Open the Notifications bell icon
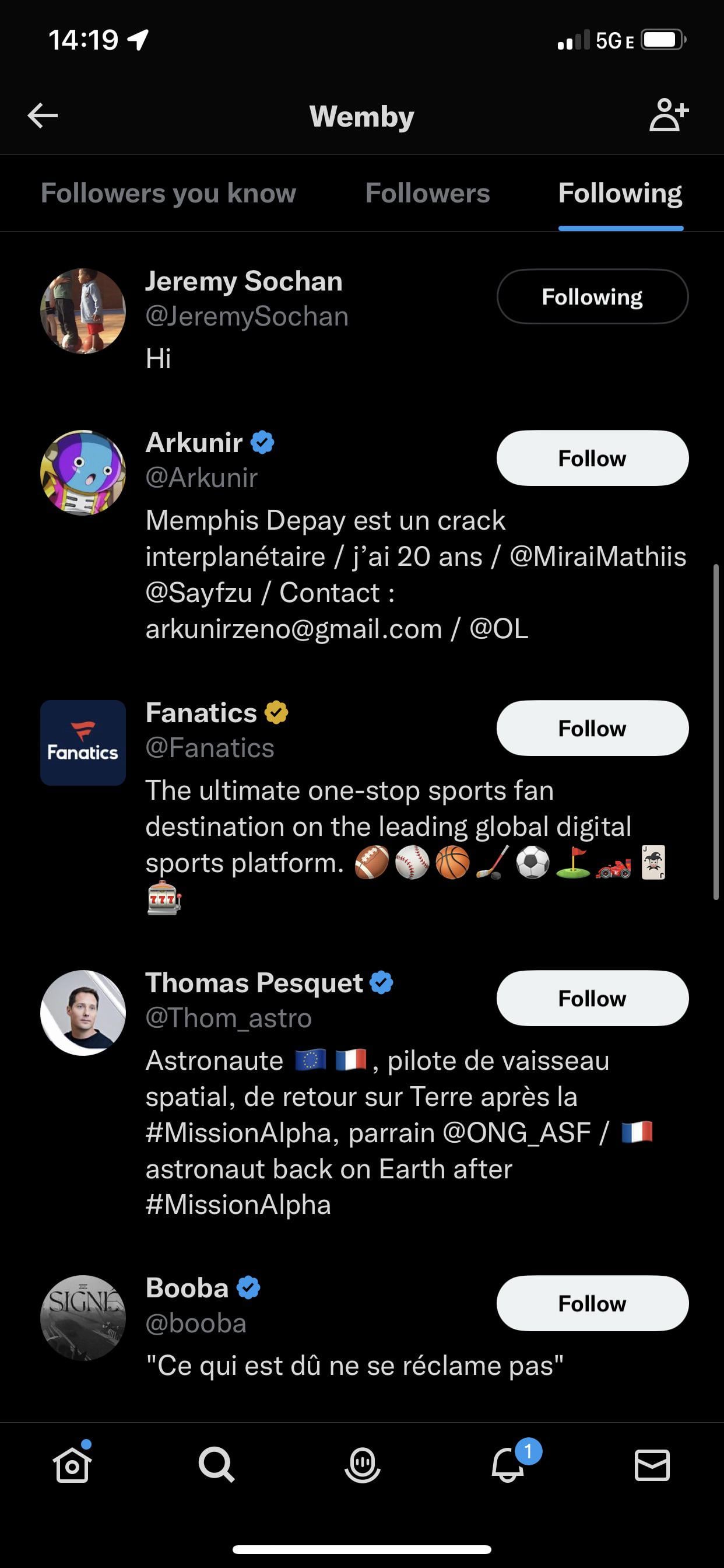The height and width of the screenshot is (1568, 724). pos(508,1464)
